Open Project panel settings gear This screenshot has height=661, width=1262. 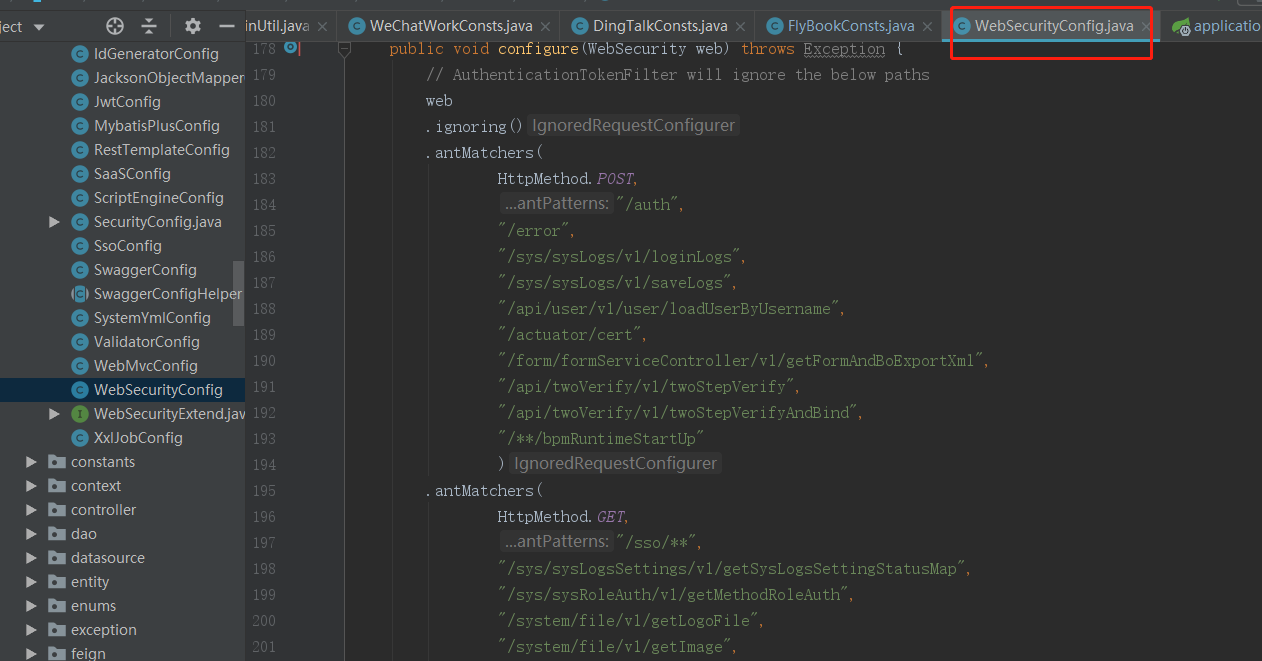click(x=193, y=26)
